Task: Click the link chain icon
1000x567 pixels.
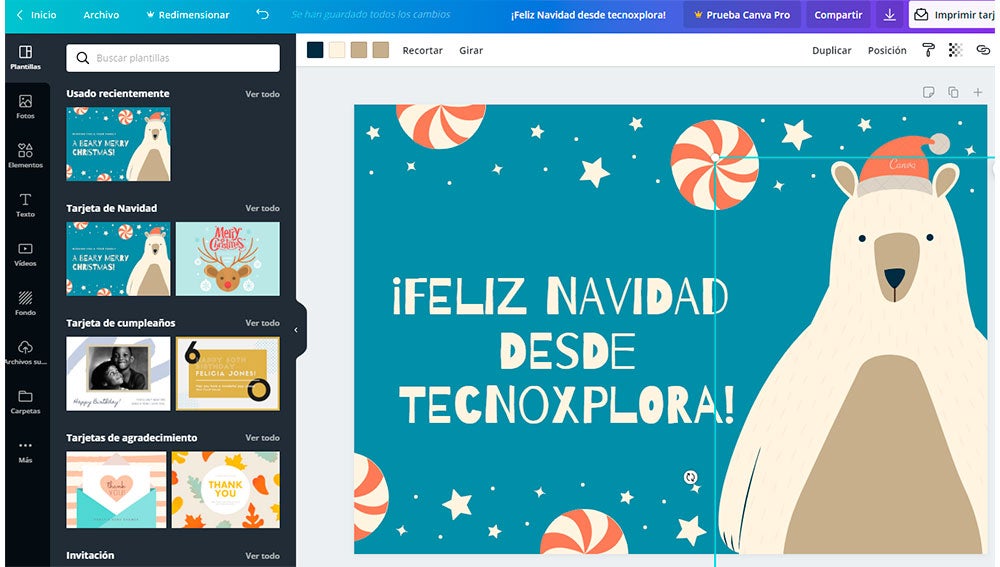Action: pyautogui.click(x=983, y=50)
